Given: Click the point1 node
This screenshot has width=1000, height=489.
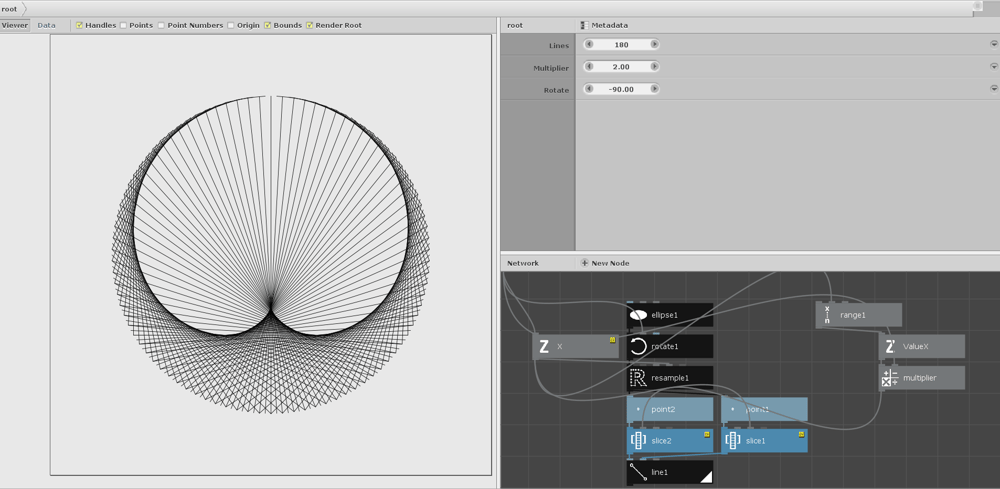Looking at the screenshot, I should [764, 409].
